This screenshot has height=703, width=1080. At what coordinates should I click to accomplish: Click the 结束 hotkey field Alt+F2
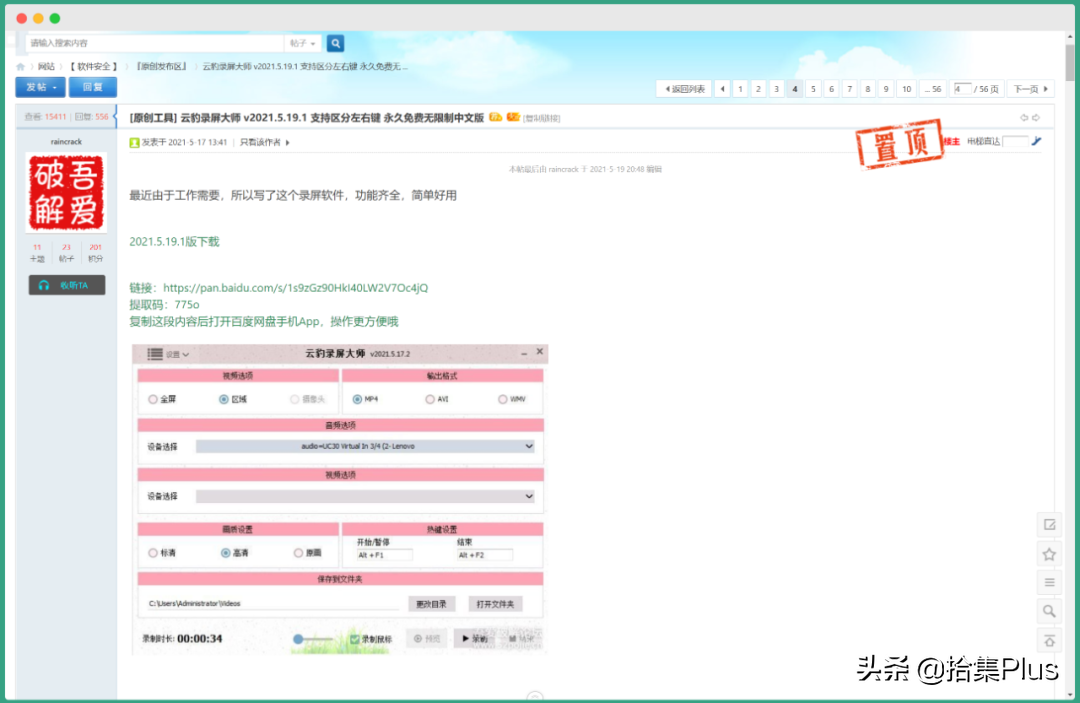pyautogui.click(x=485, y=555)
